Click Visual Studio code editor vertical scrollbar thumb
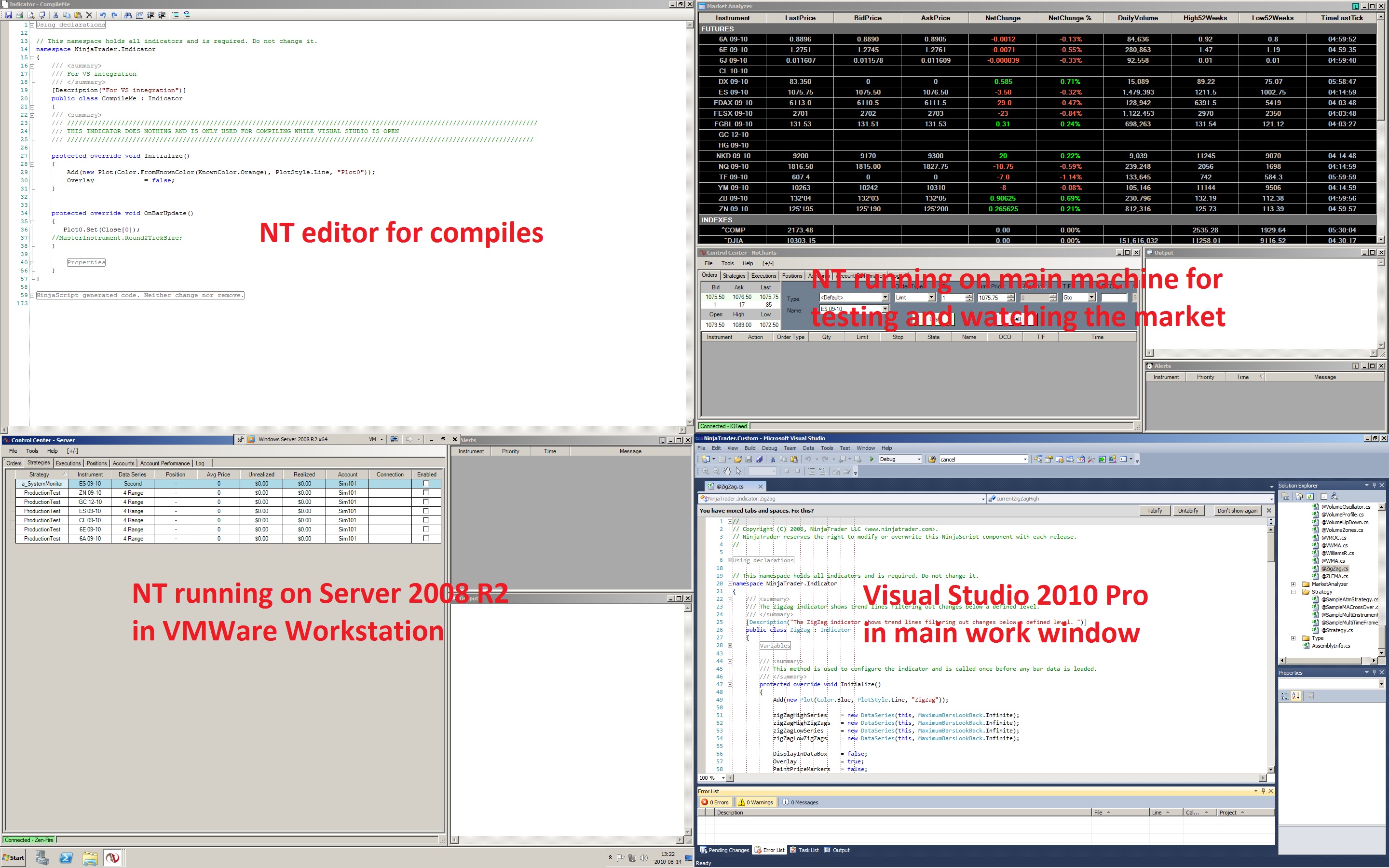Image resolution: width=1389 pixels, height=868 pixels. pyautogui.click(x=1271, y=548)
